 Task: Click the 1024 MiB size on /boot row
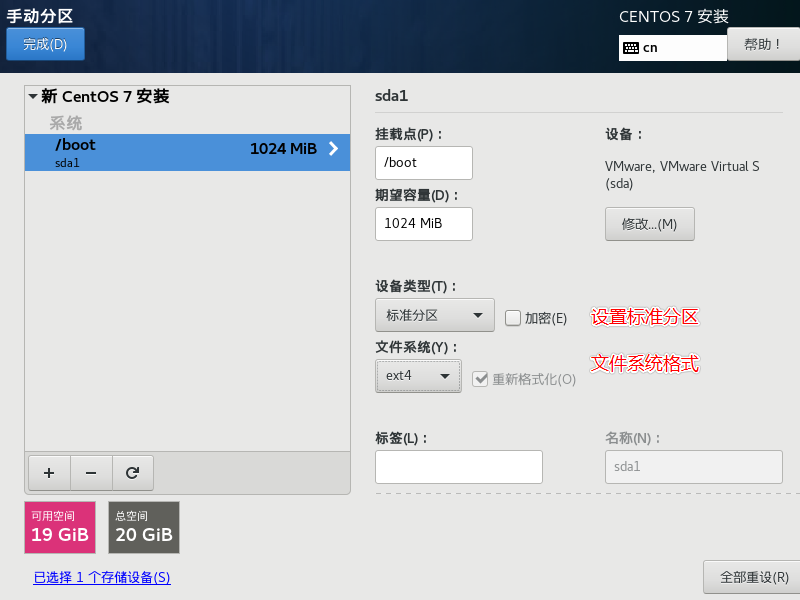pyautogui.click(x=283, y=148)
